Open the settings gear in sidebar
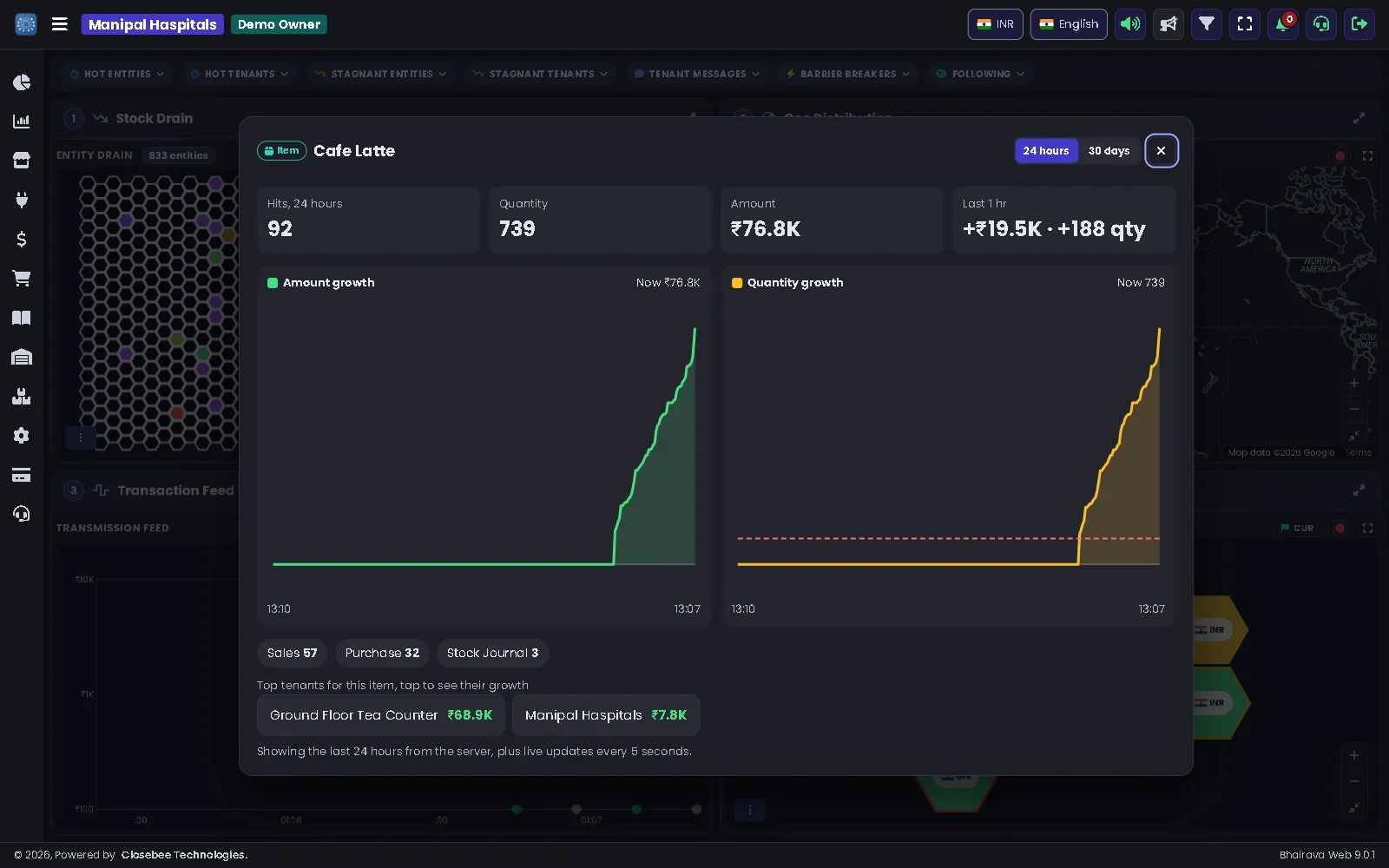The width and height of the screenshot is (1389, 868). (x=22, y=436)
